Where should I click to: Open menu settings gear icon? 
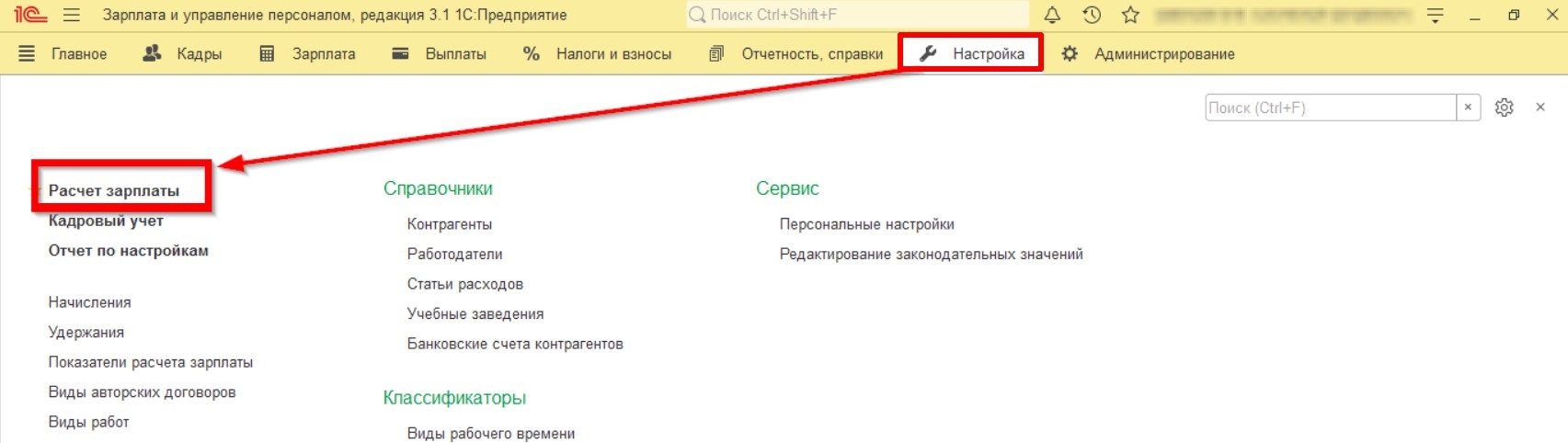coord(1505,108)
